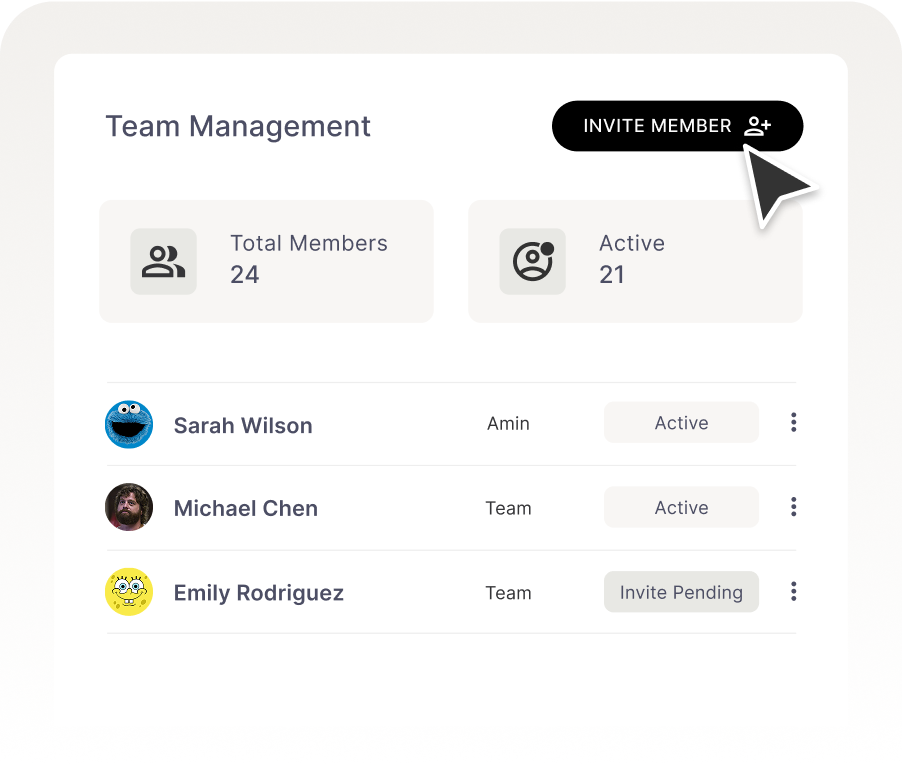Click Sarah Wilson's Active status badge
902x764 pixels.
click(x=681, y=423)
